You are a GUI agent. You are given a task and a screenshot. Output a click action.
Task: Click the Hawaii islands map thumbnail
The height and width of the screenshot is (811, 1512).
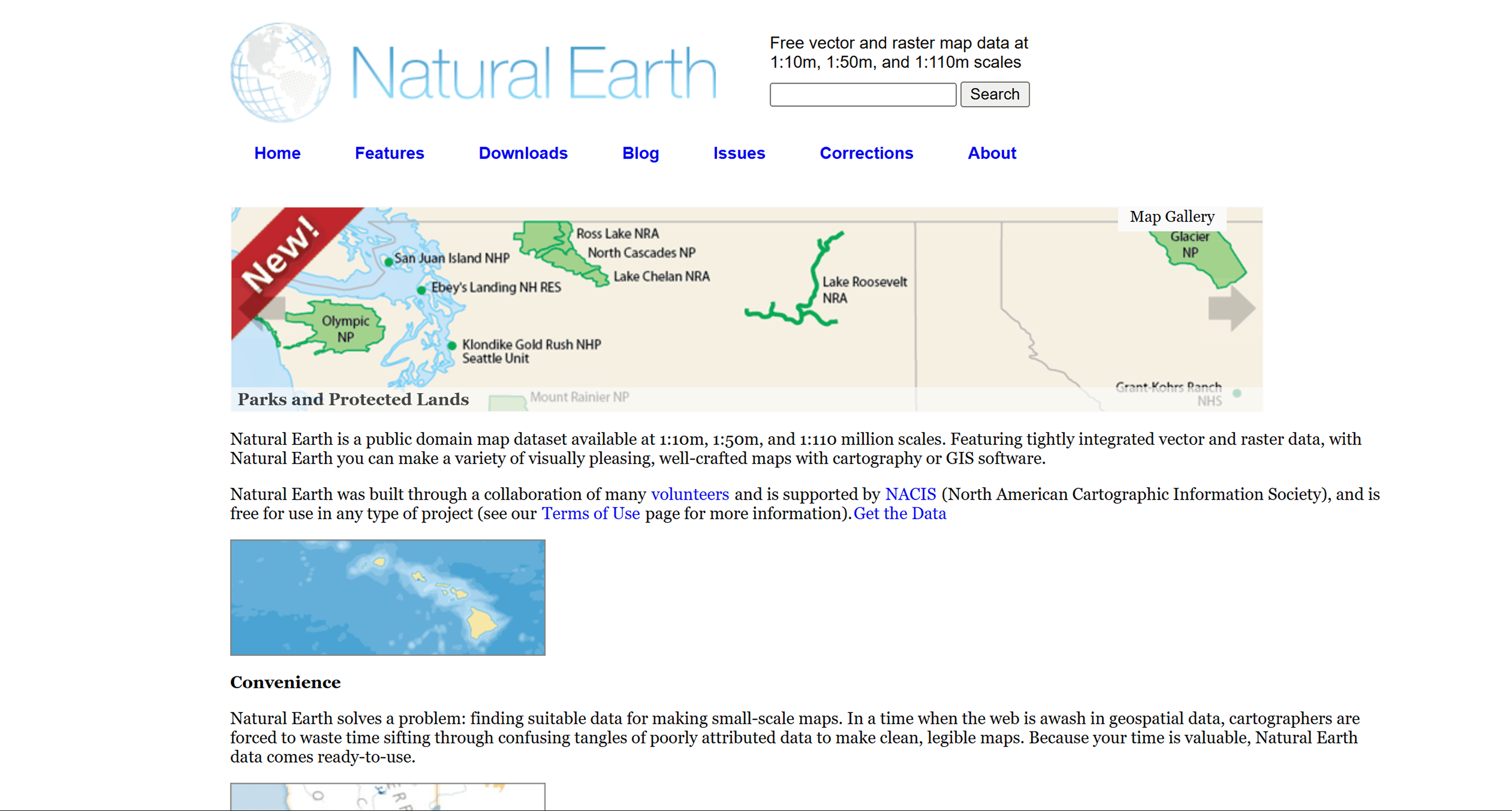tap(387, 597)
